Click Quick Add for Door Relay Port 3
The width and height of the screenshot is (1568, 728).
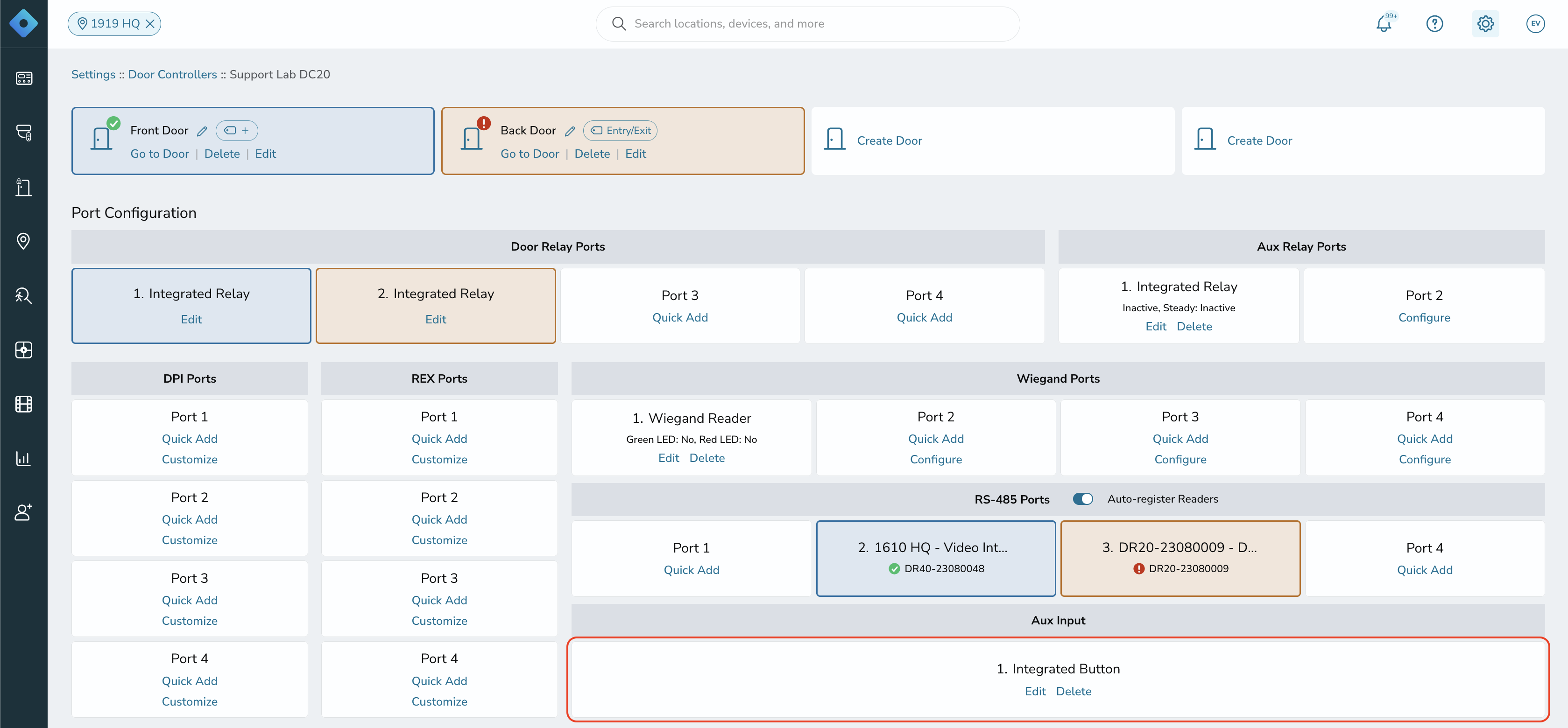tap(680, 317)
